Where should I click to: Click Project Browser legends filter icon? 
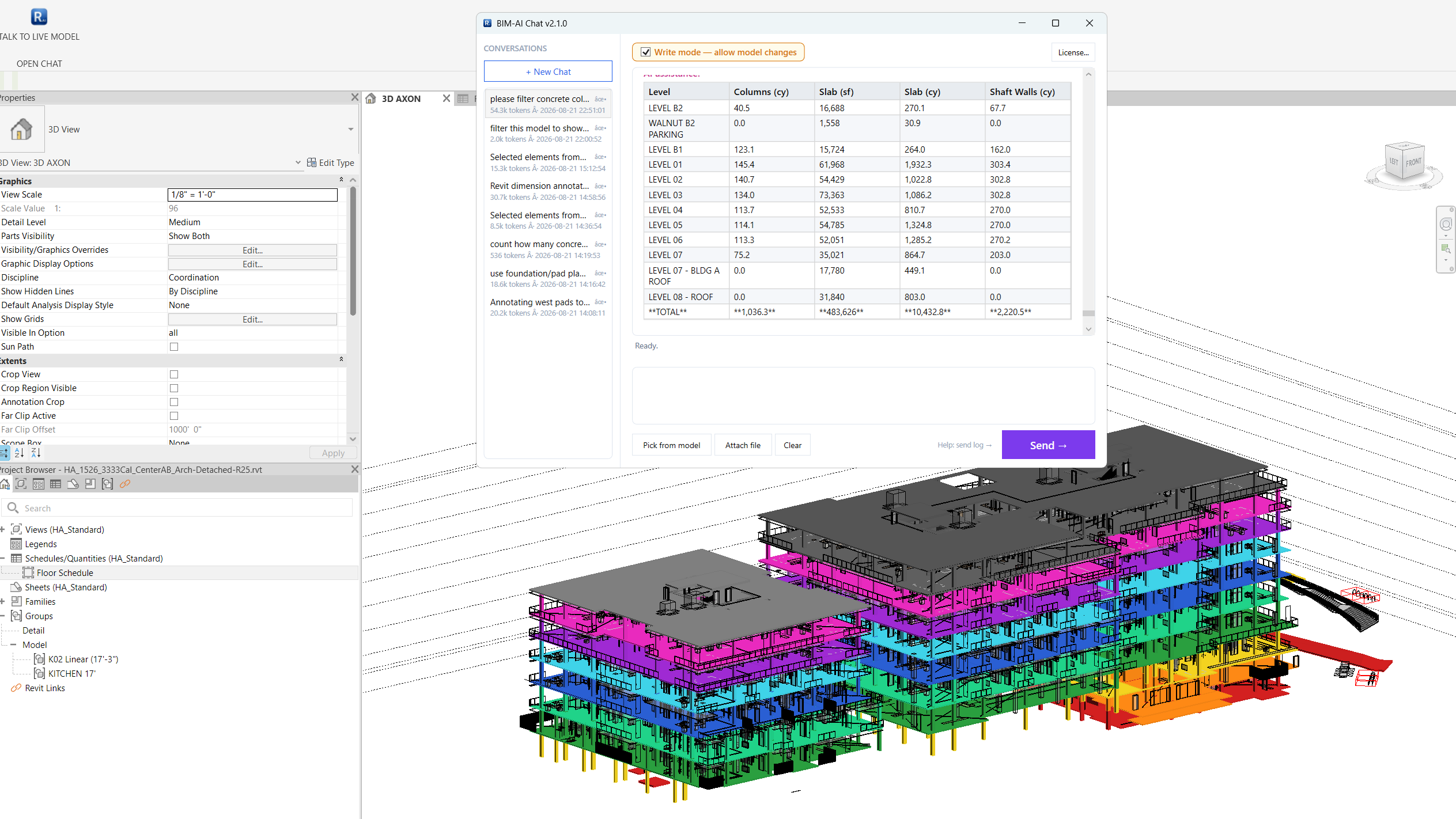(39, 484)
